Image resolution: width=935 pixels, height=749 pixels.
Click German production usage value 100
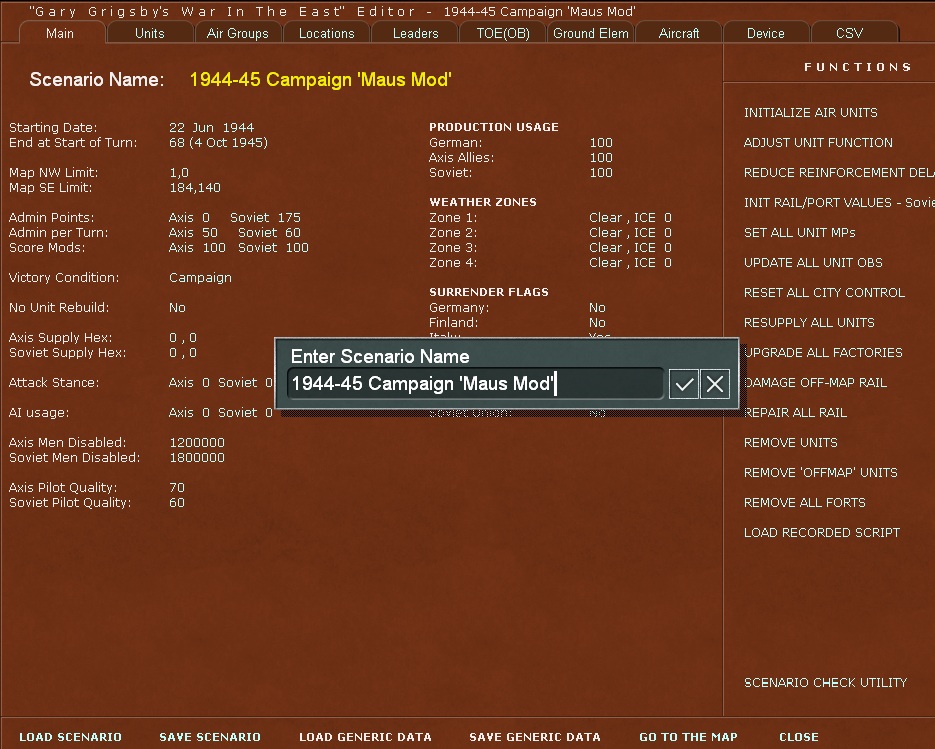coord(601,143)
